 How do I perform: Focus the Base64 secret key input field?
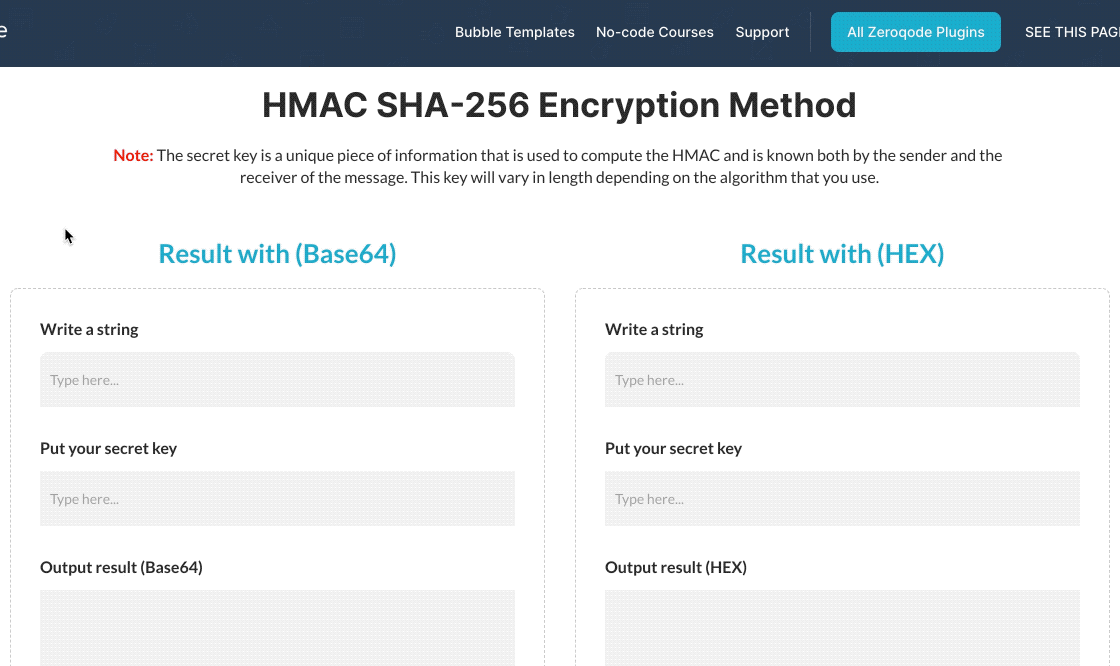277,499
